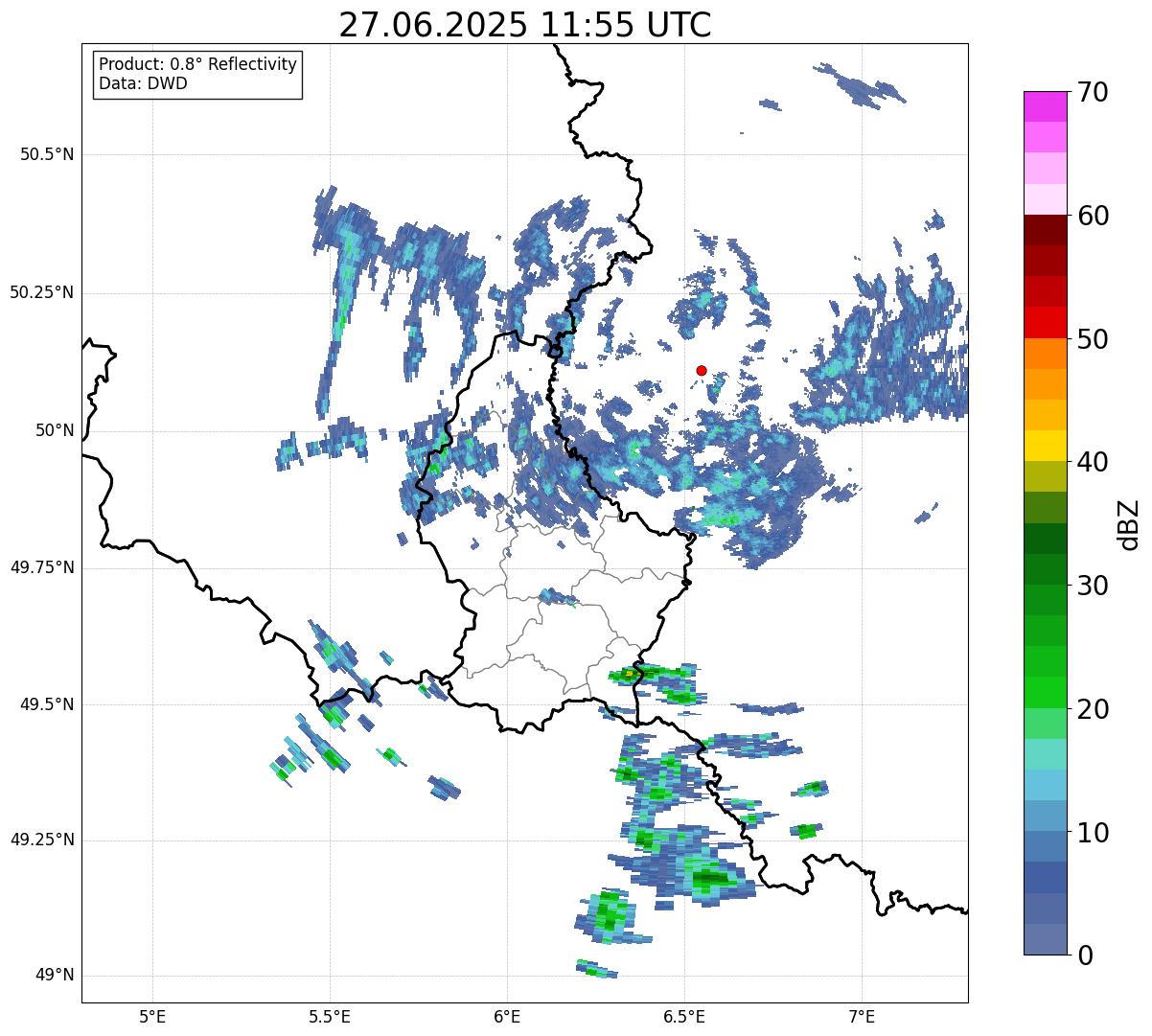Click the bottom slate-blue colorbar segment at 0
This screenshot has width=1152, height=1036.
(x=1046, y=939)
